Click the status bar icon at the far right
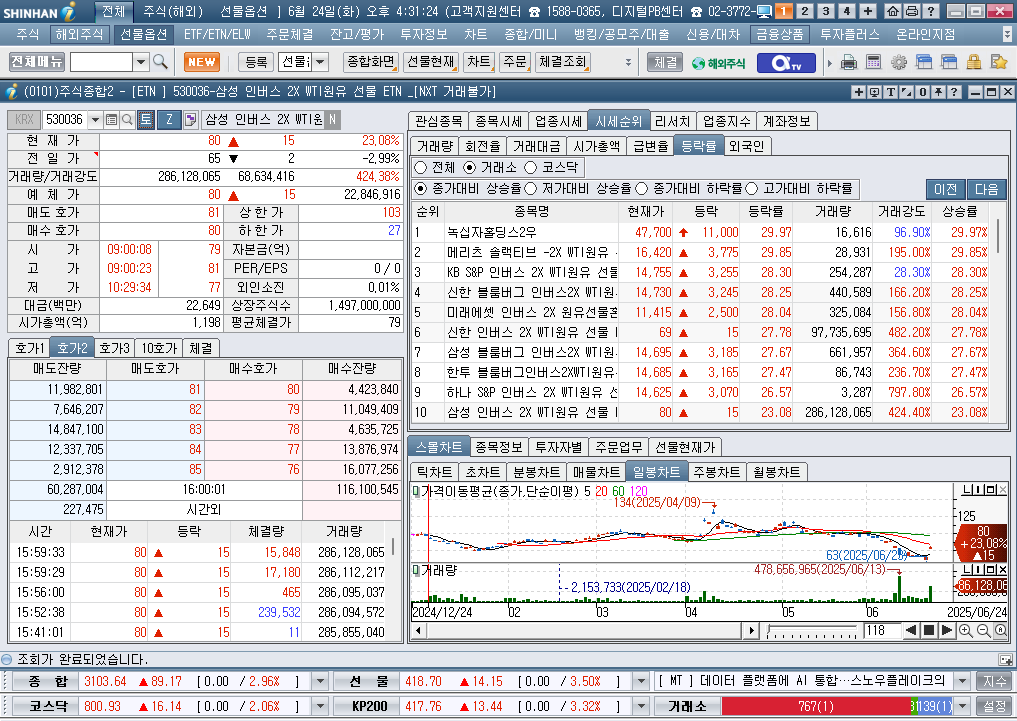Image resolution: width=1017 pixels, height=721 pixels. (x=1005, y=659)
